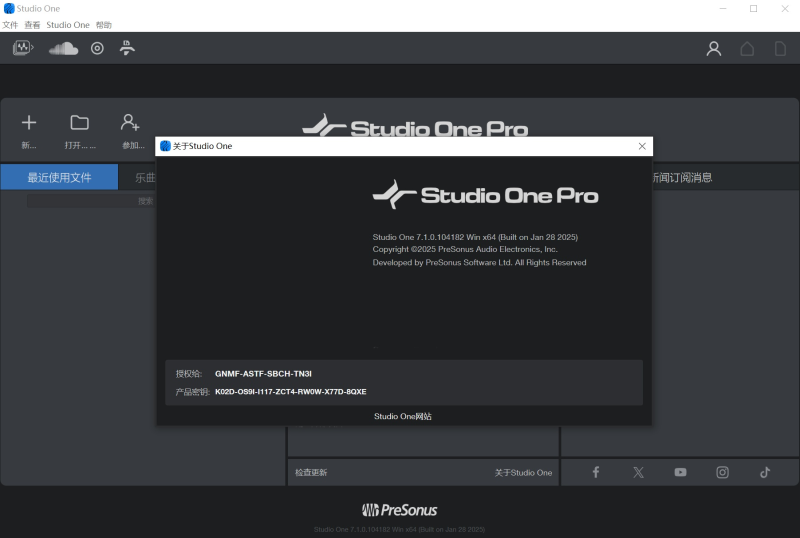Open the SoundCloud cloud icon
The height and width of the screenshot is (538, 800).
pos(63,48)
